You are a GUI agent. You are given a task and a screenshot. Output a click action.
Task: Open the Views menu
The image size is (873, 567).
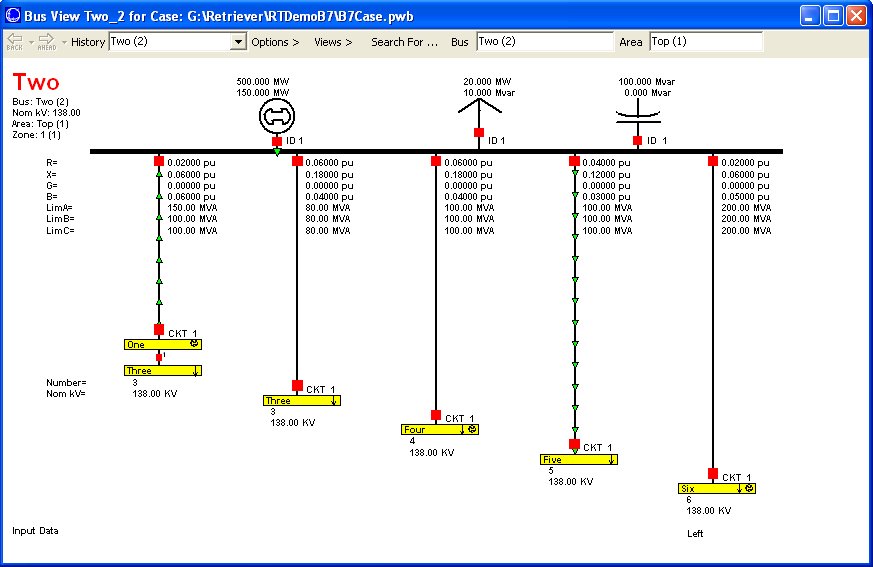[x=333, y=42]
